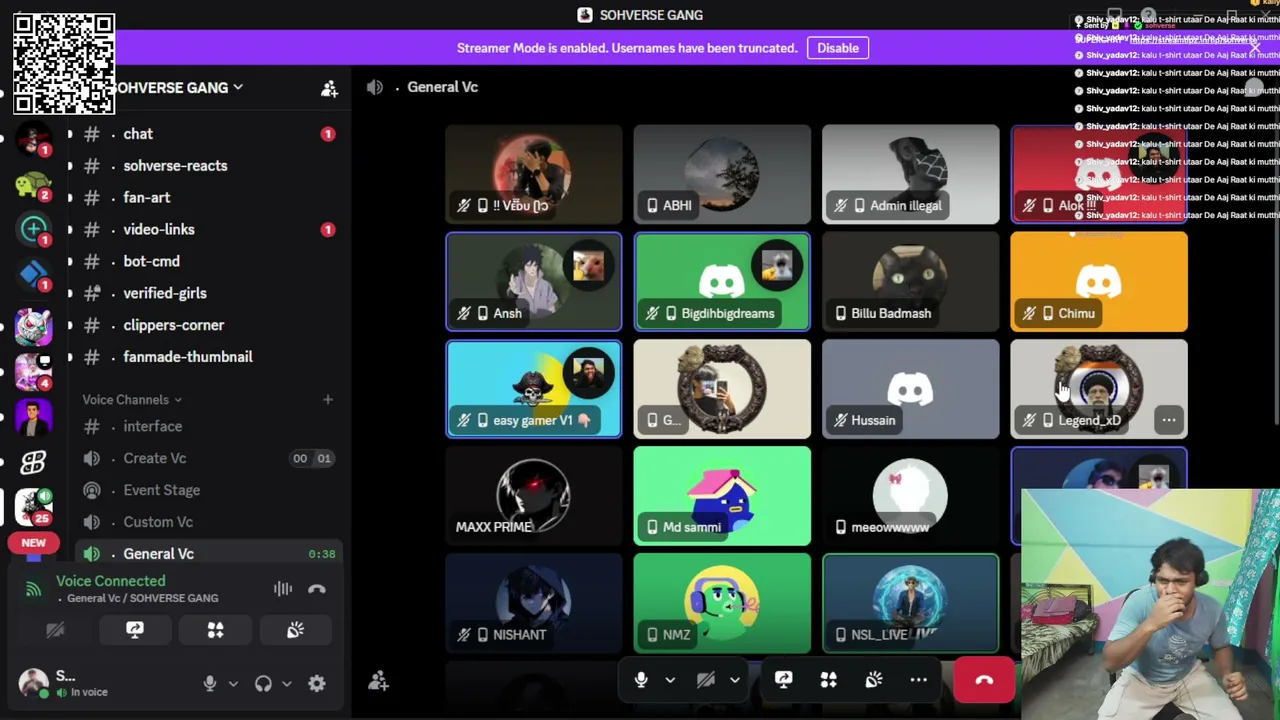Mute microphone in the call control bar
Viewport: 1280px width, 720px height.
[641, 680]
